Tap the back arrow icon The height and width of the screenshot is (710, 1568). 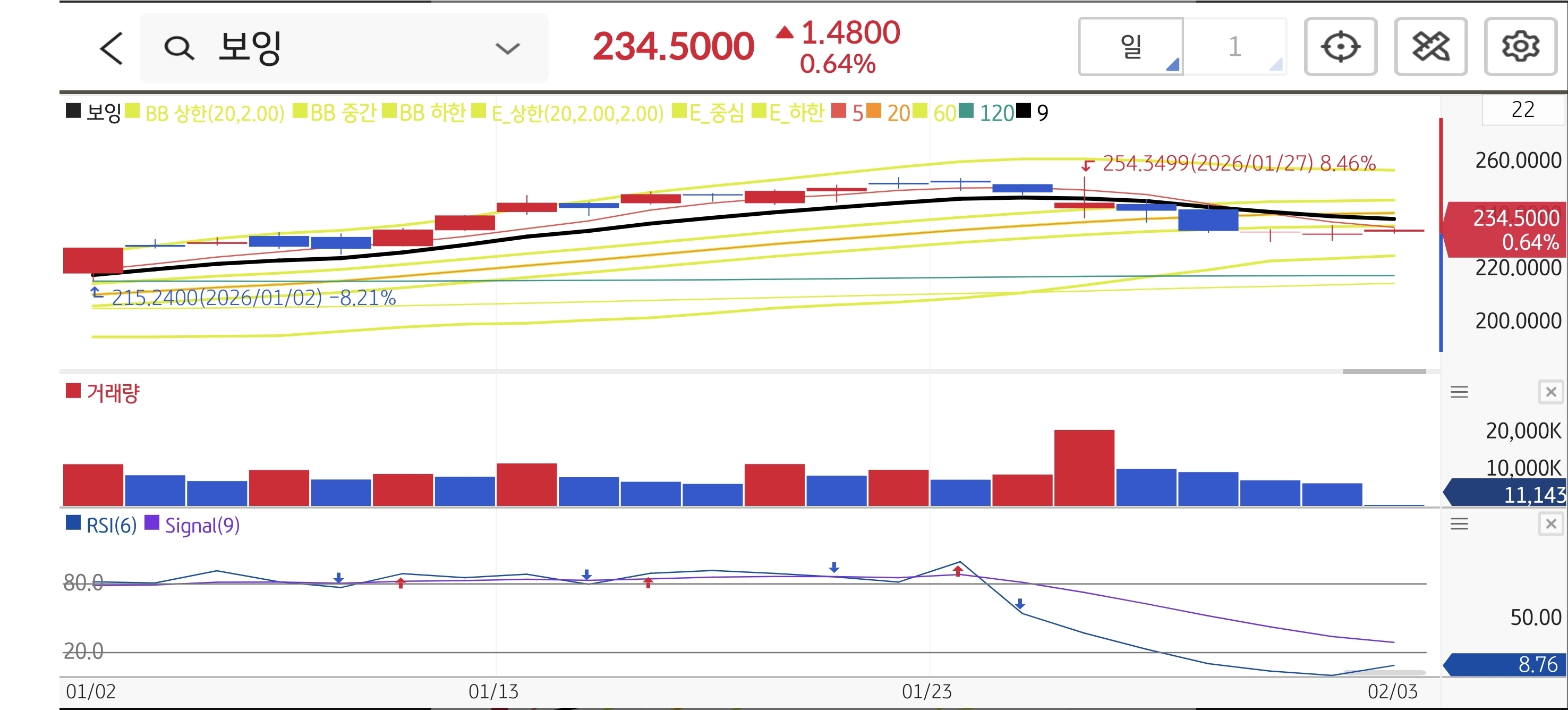(x=112, y=48)
